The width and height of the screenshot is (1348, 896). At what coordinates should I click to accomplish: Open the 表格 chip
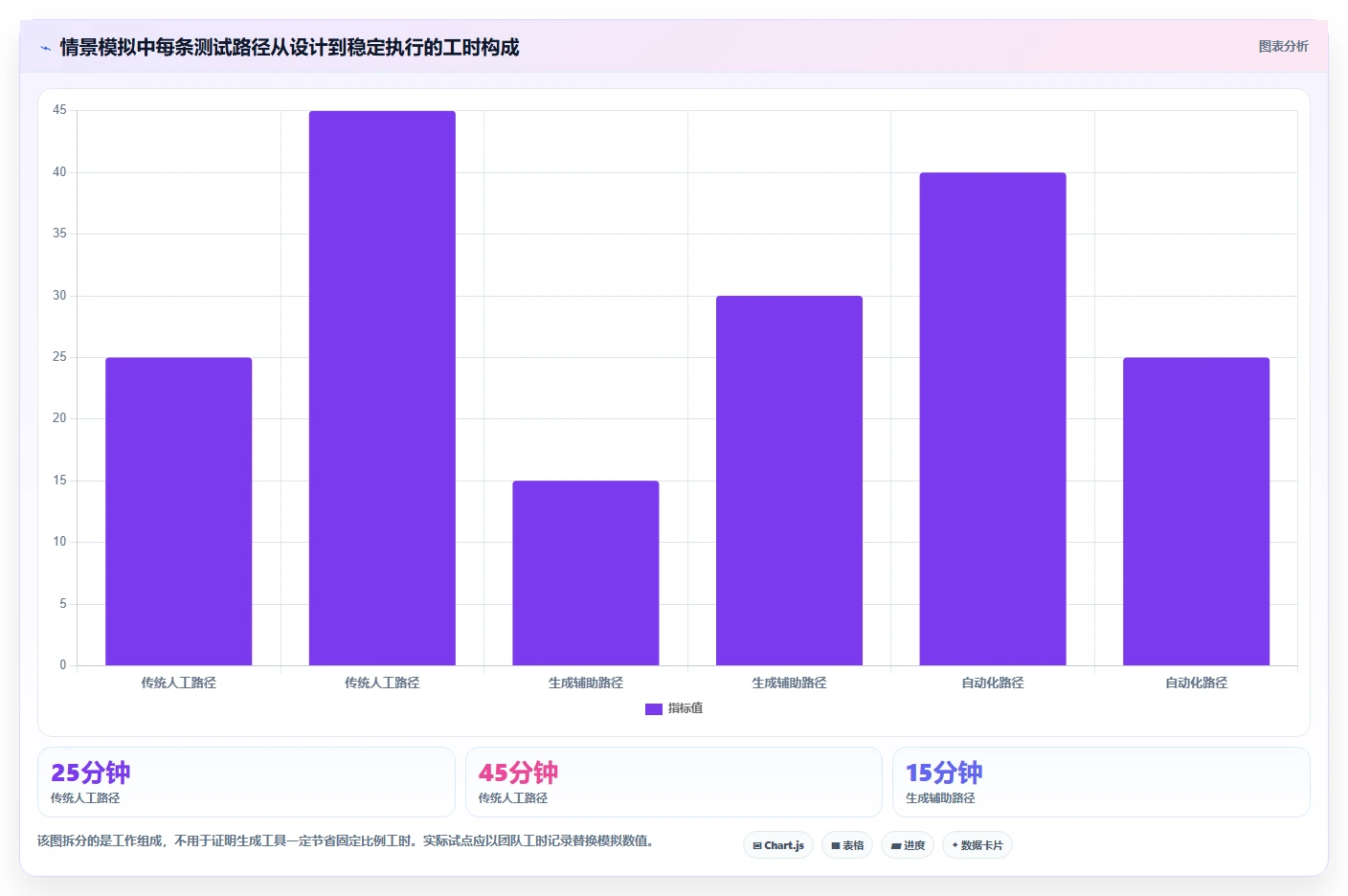click(847, 845)
